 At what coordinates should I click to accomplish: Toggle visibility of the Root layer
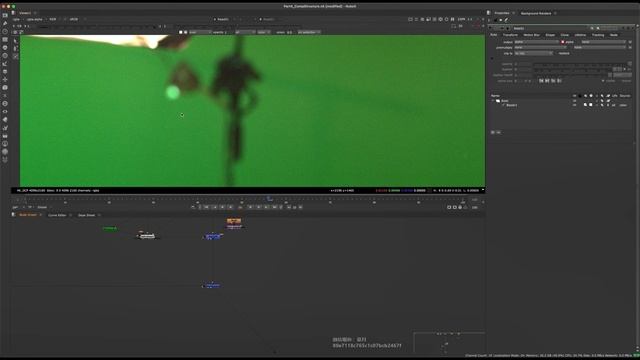[x=574, y=100]
